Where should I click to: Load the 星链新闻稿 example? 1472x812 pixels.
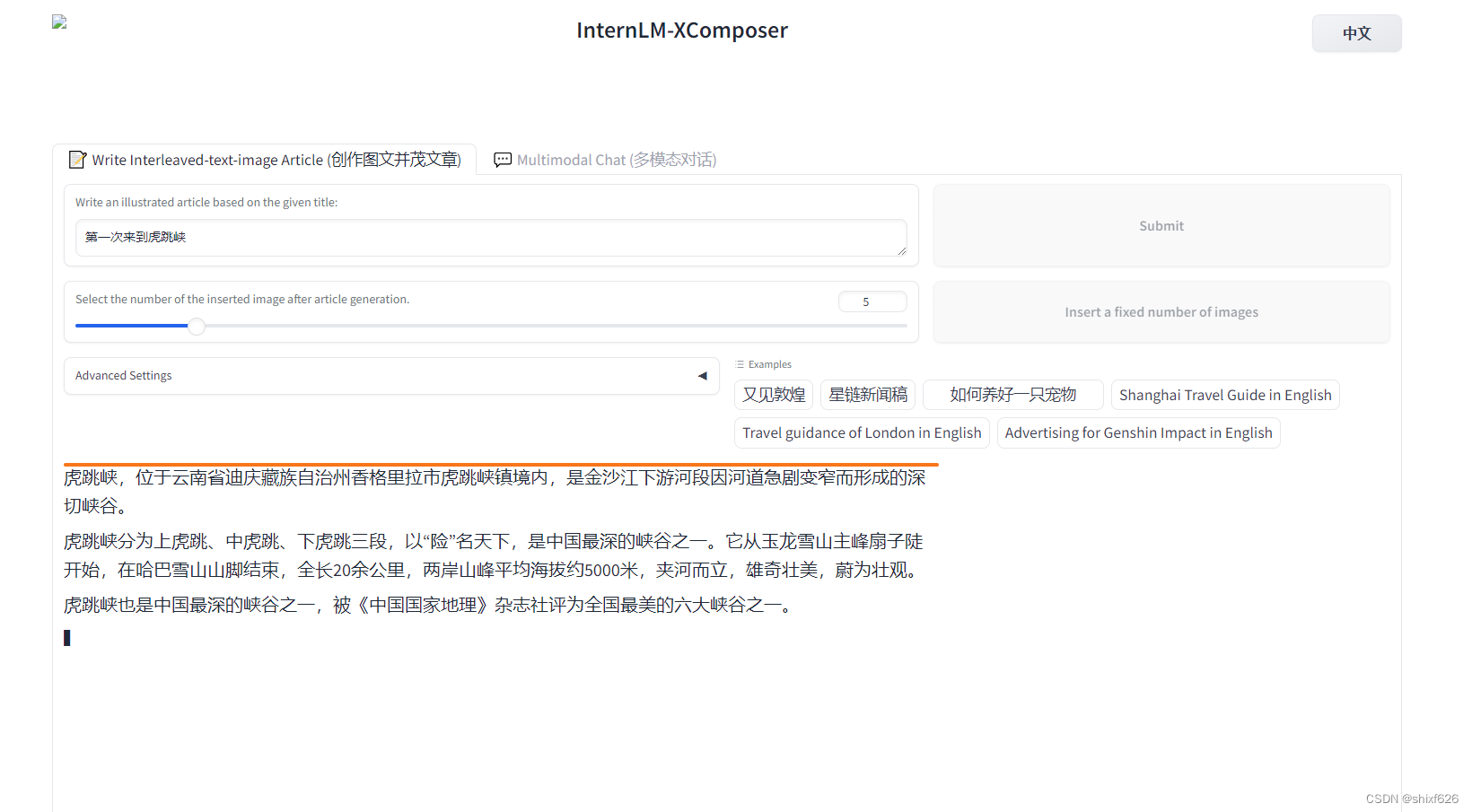coord(867,395)
